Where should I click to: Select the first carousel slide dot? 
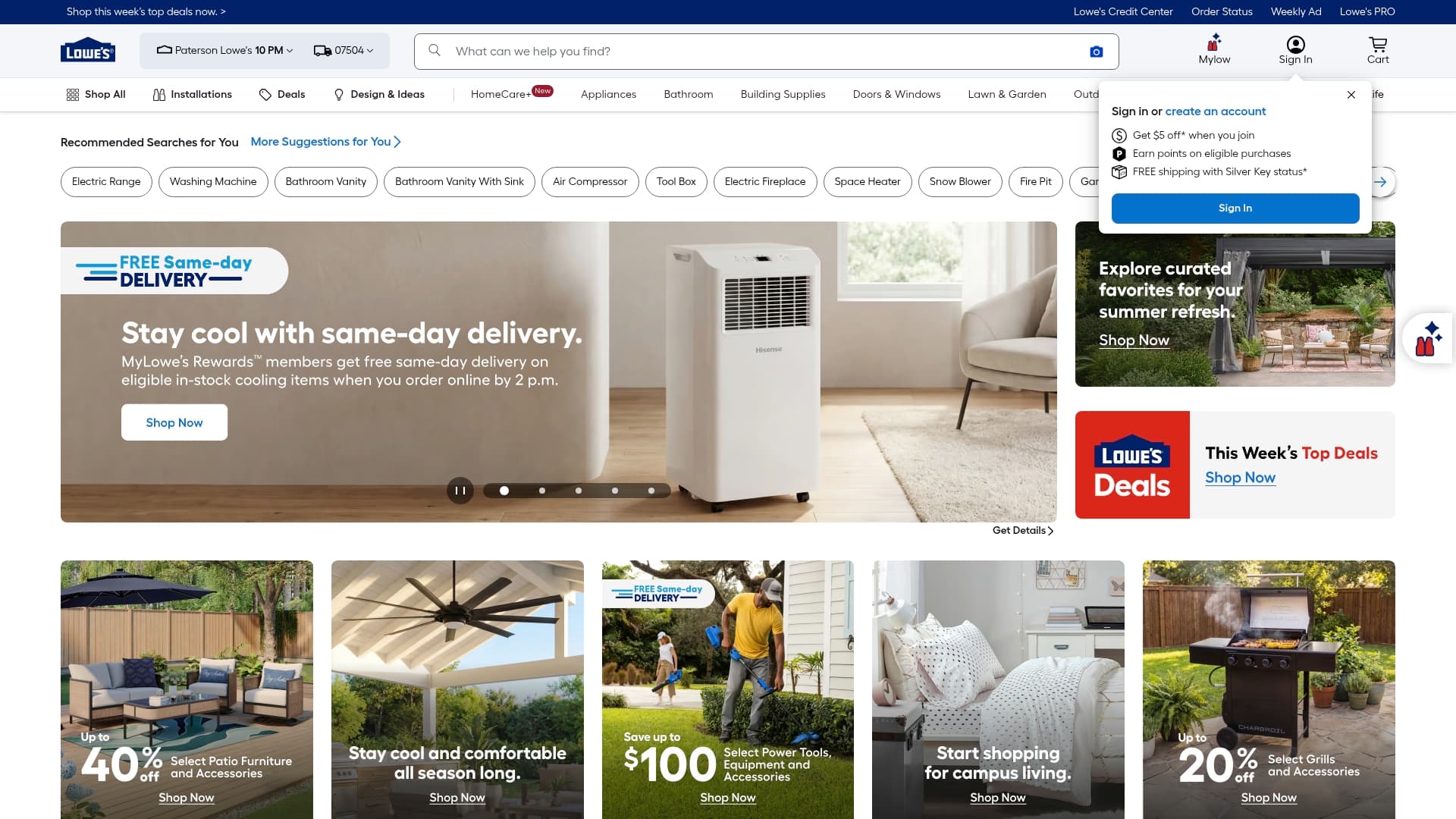pyautogui.click(x=504, y=491)
